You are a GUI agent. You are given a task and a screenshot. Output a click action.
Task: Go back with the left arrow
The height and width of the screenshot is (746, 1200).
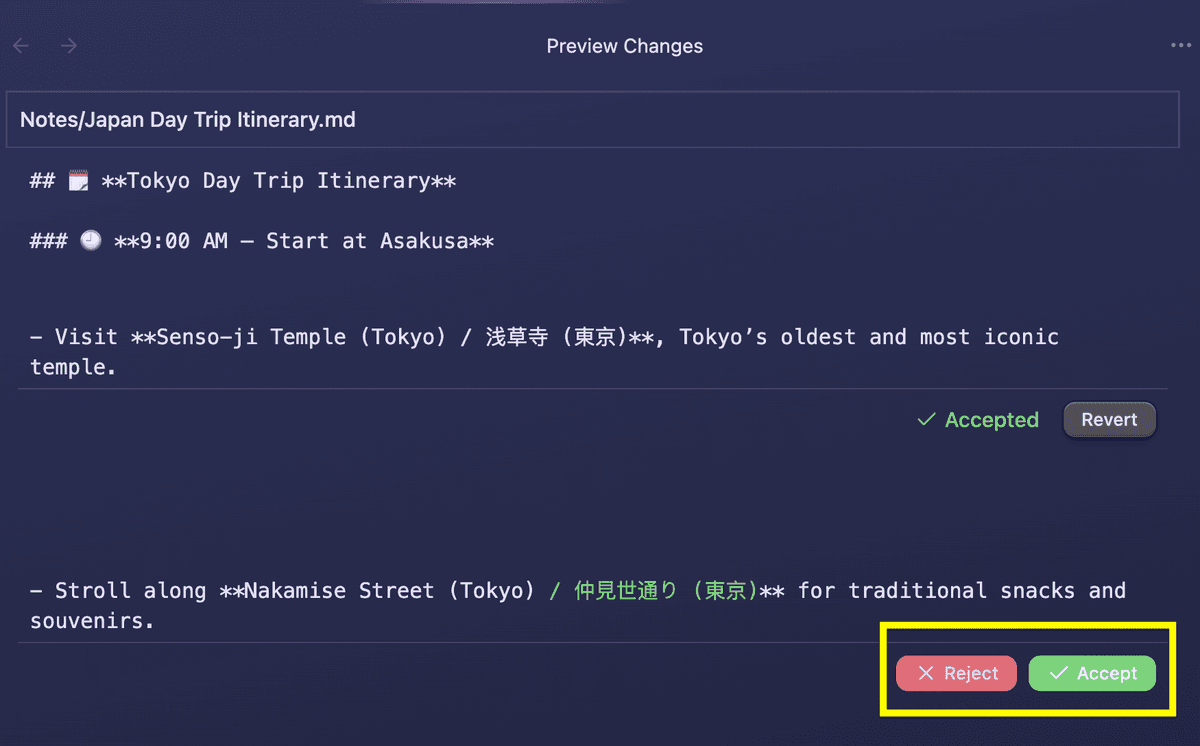(21, 46)
